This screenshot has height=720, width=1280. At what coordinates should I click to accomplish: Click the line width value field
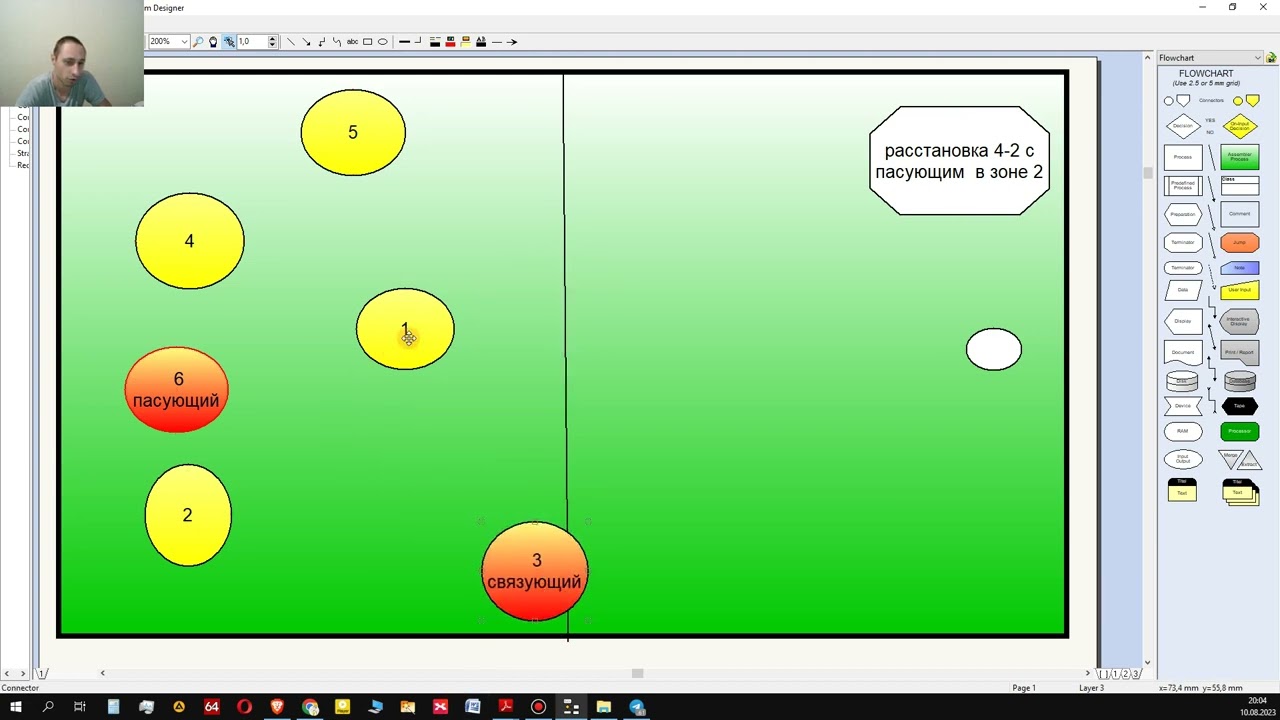251,42
